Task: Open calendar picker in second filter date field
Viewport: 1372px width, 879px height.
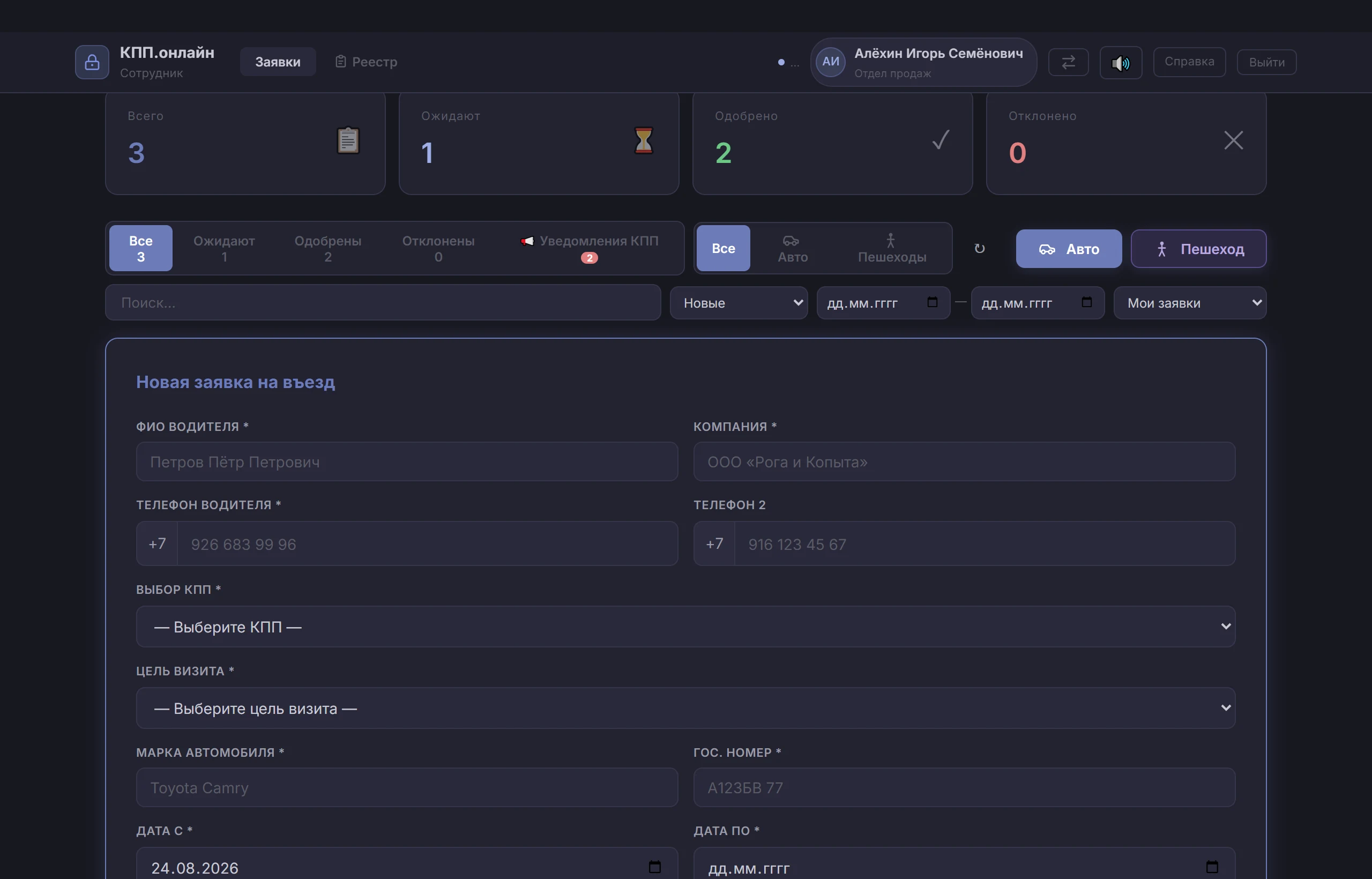Action: pos(1087,302)
